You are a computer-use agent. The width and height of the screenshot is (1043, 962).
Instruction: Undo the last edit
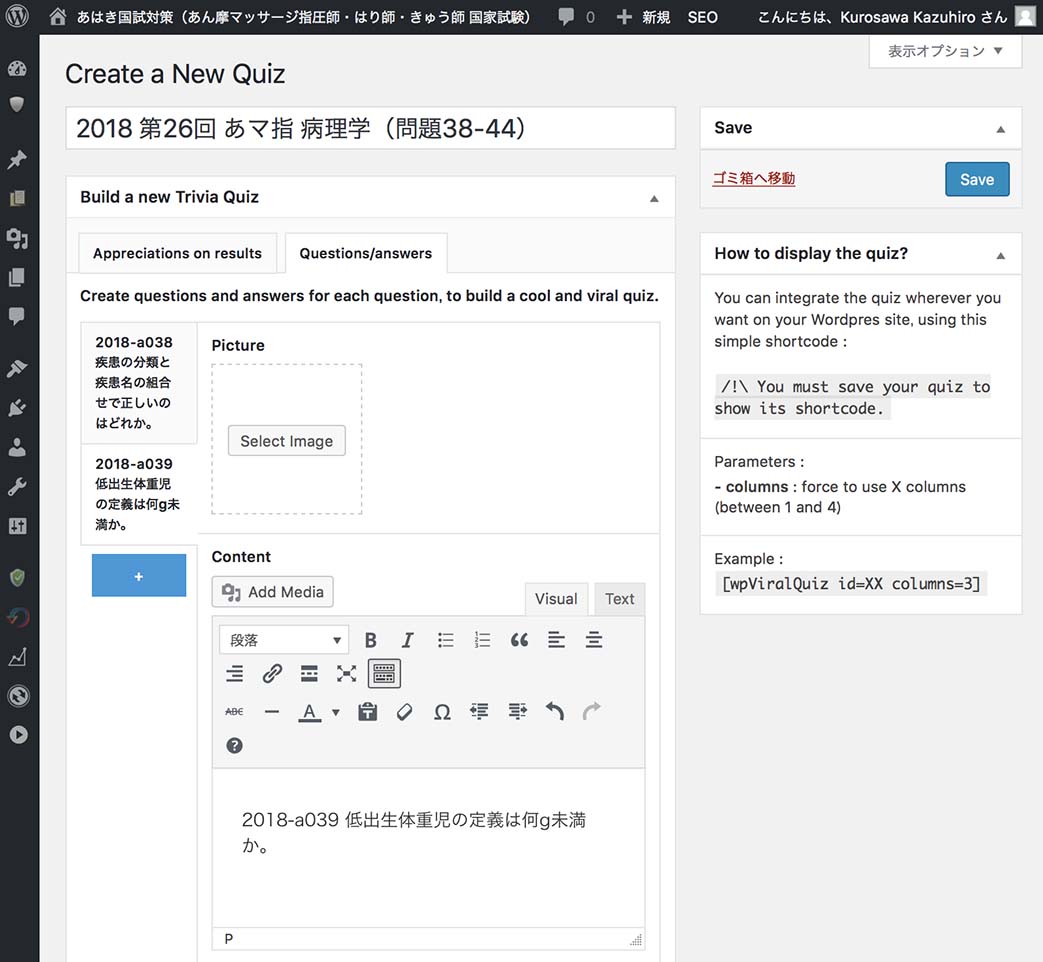pyautogui.click(x=555, y=712)
